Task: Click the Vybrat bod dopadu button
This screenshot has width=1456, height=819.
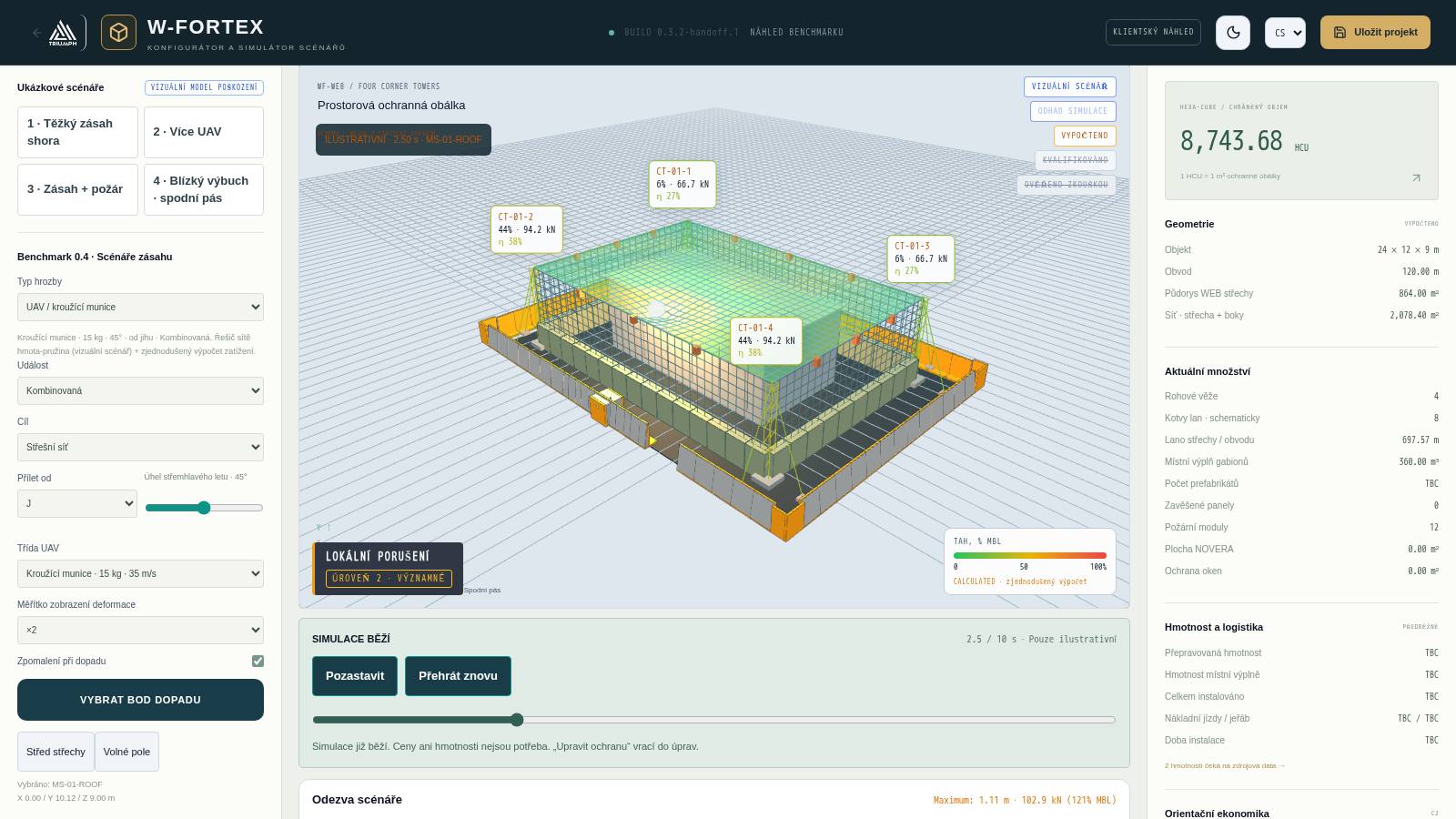Action: point(140,700)
